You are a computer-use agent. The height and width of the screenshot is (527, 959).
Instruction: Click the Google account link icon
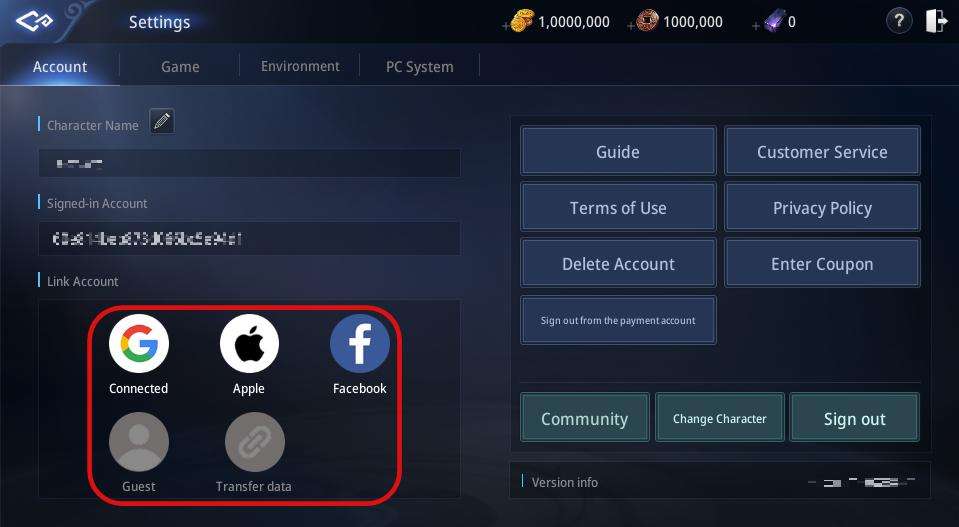[139, 344]
